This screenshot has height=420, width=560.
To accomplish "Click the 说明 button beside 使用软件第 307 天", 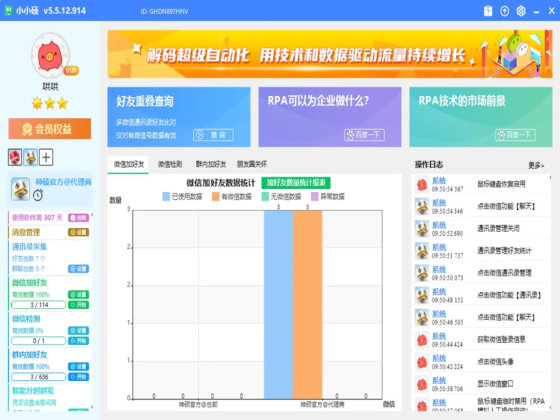I will [x=78, y=218].
